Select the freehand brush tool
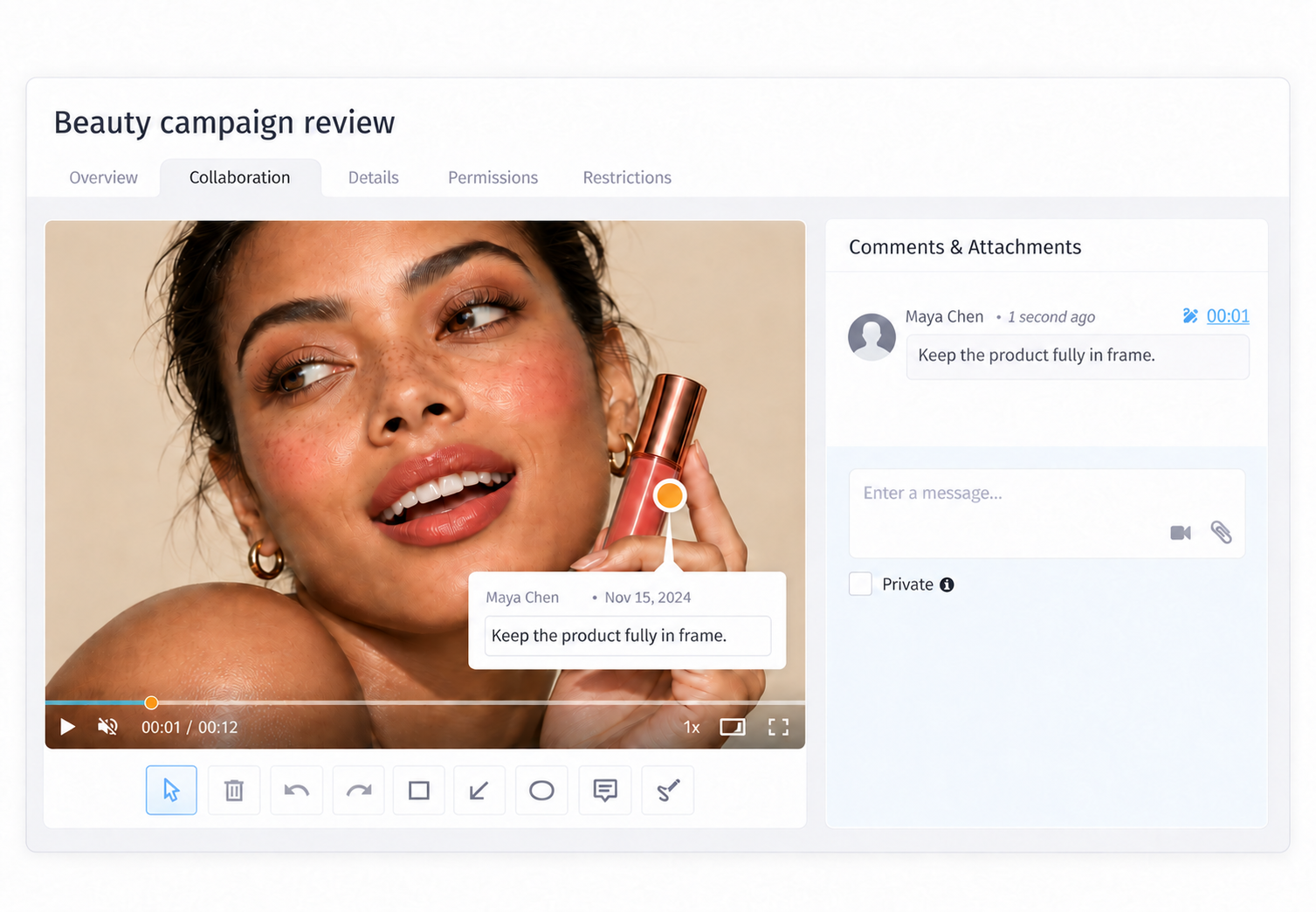Screen dimensions: 1316x912 tap(668, 790)
